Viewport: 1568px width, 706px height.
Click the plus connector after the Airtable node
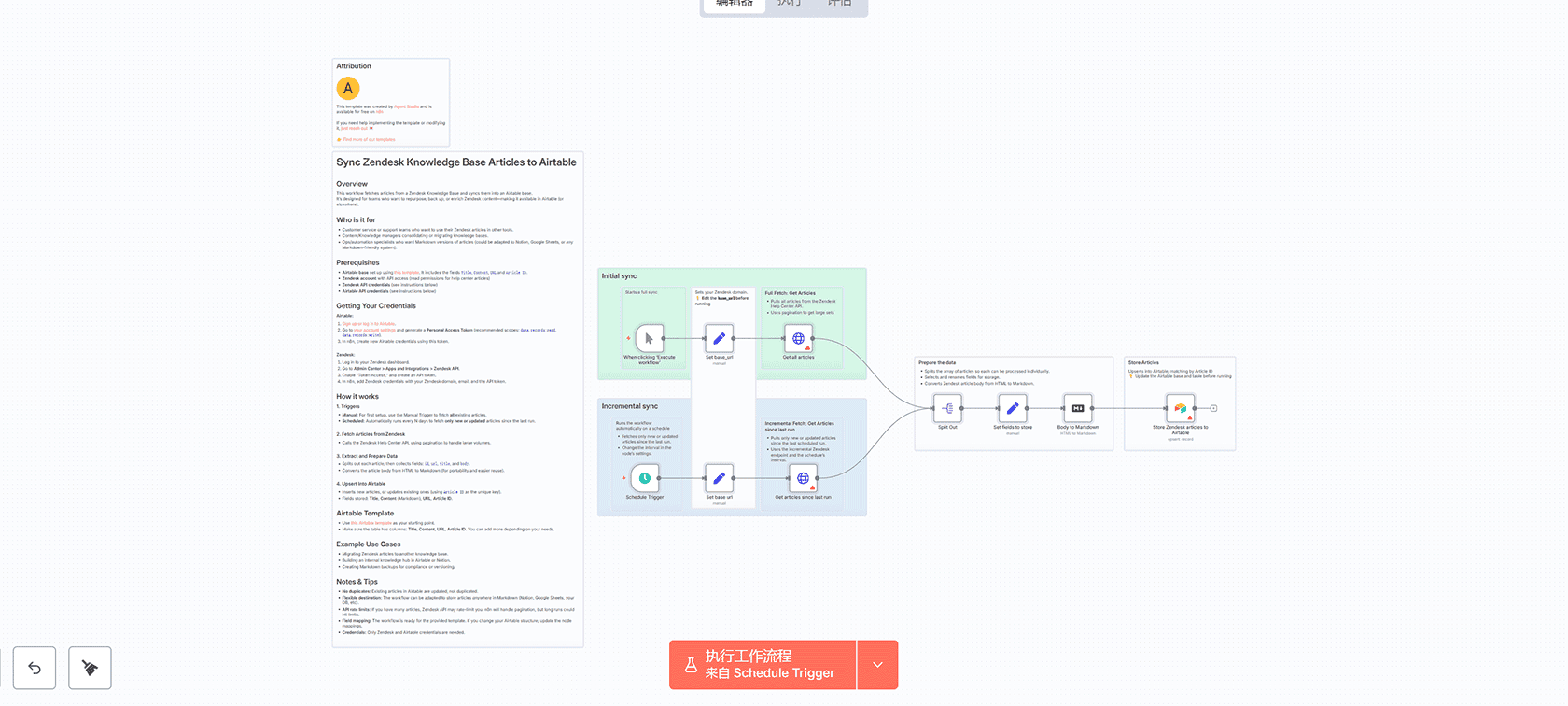(1213, 408)
